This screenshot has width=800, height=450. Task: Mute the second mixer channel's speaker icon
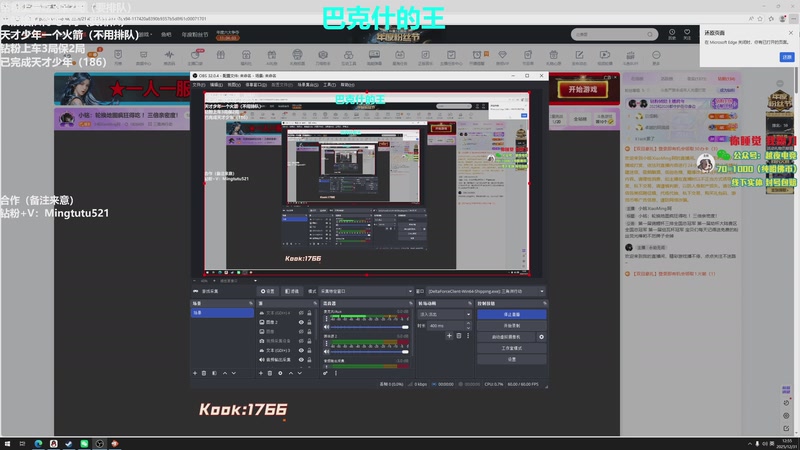coord(327,352)
